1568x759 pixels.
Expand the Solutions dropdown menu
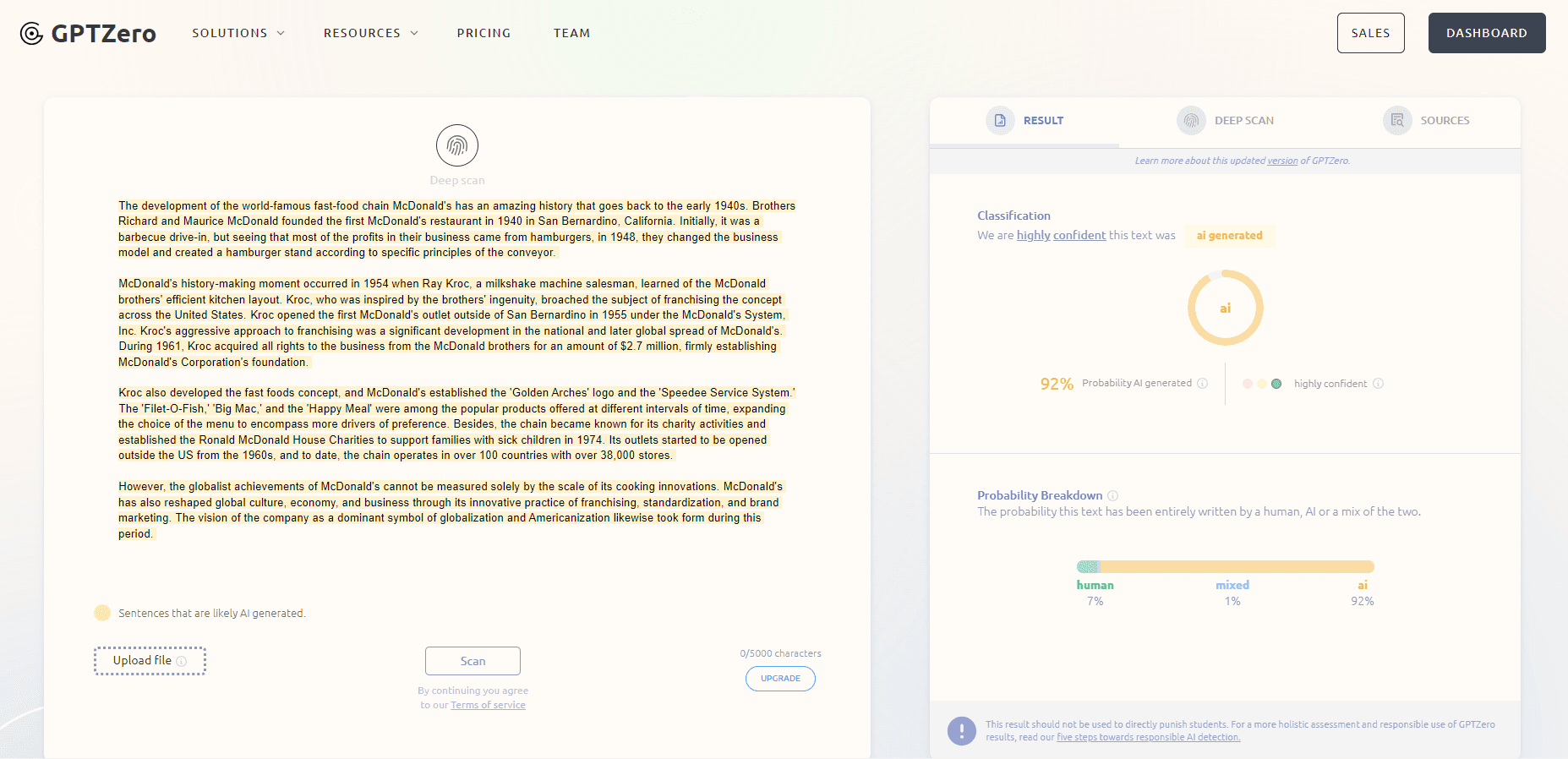tap(238, 33)
